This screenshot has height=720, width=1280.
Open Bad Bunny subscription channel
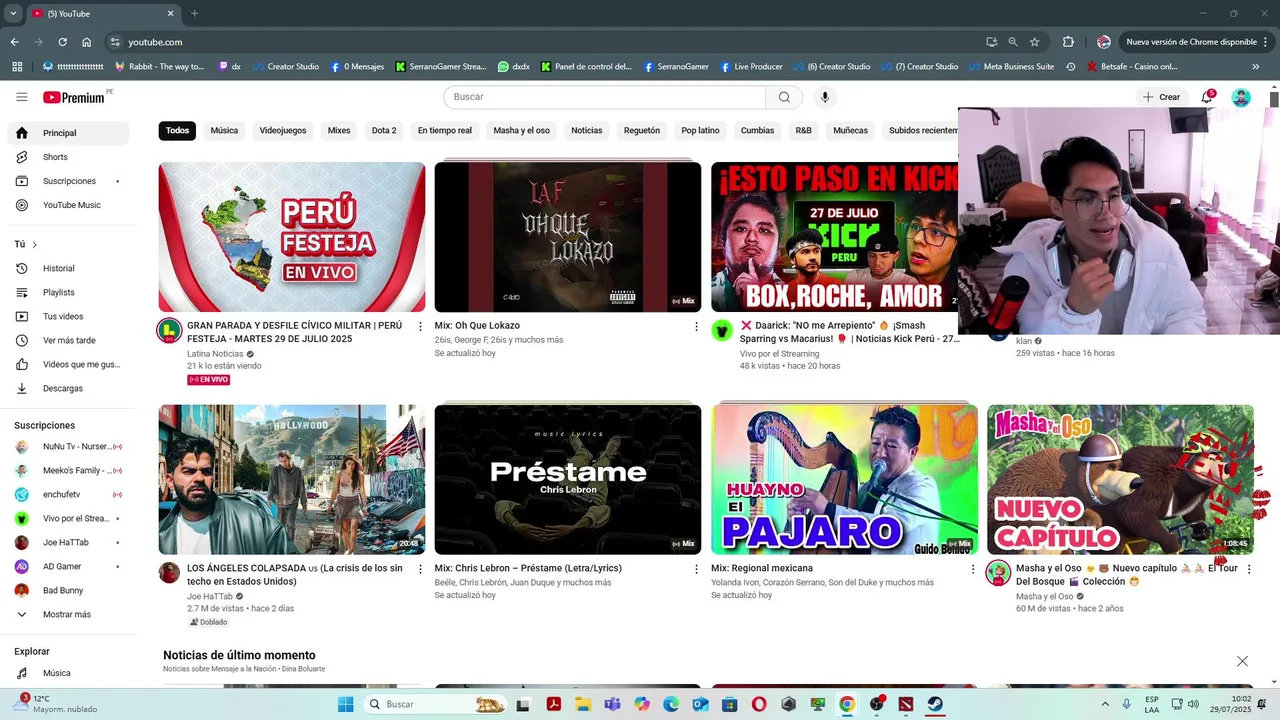[x=68, y=590]
